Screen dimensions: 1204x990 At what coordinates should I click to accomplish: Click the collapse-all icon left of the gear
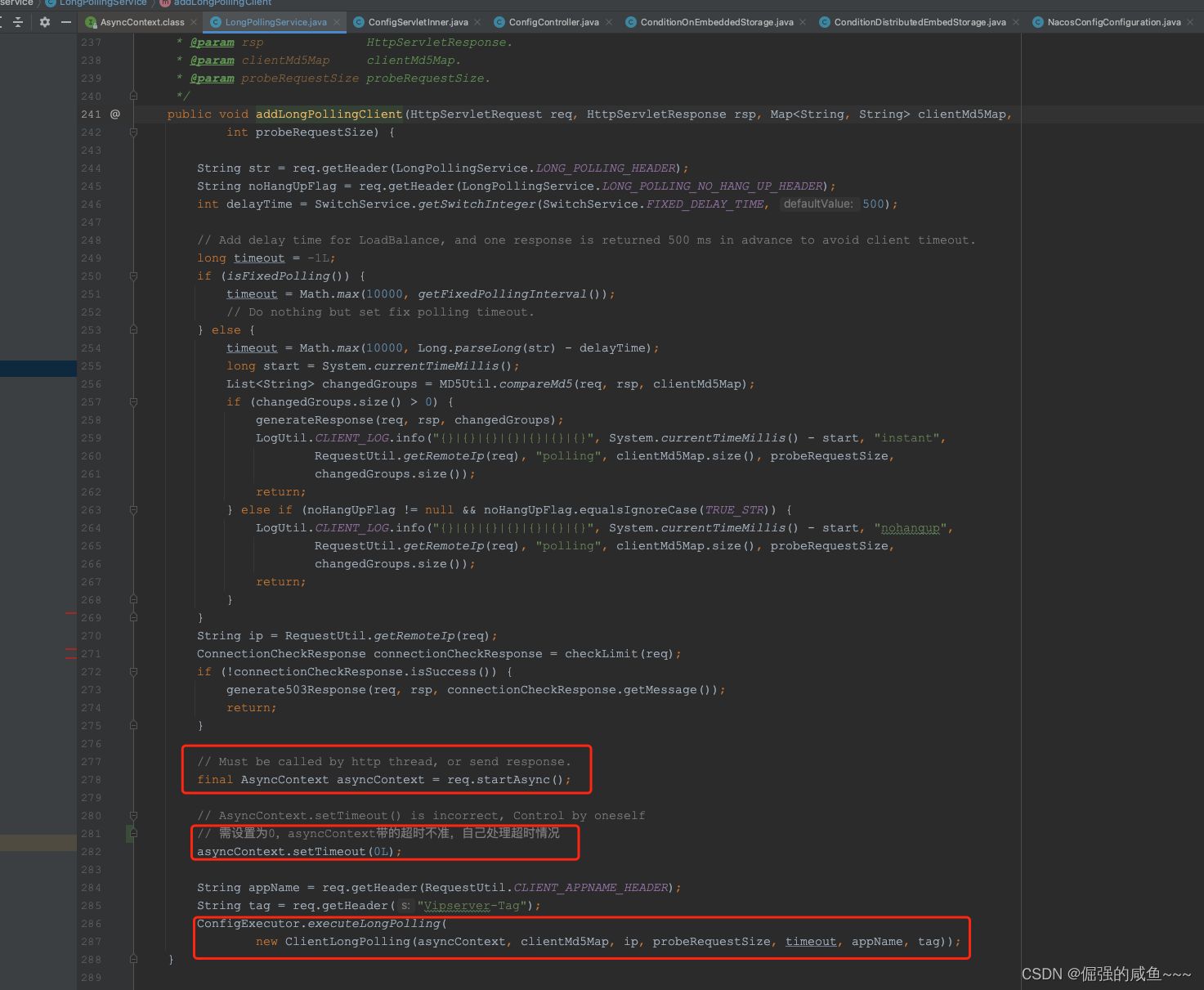(x=18, y=22)
